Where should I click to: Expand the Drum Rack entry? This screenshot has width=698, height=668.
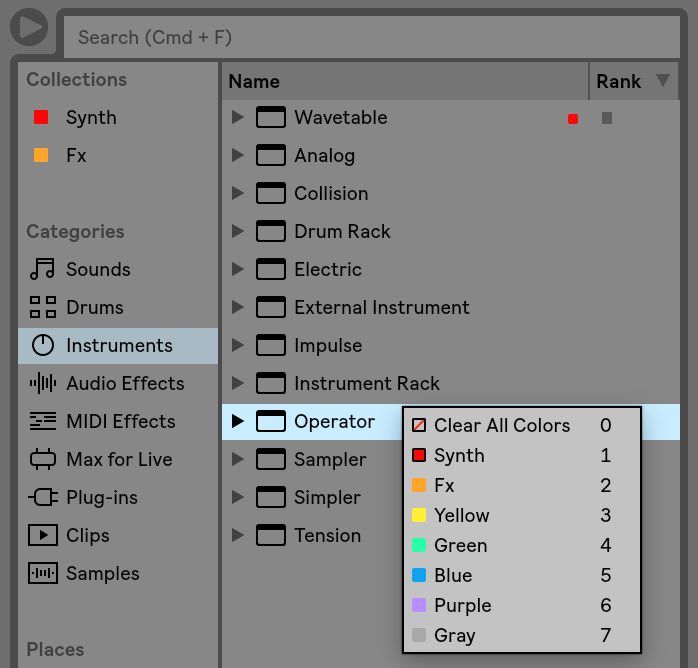[x=238, y=231]
